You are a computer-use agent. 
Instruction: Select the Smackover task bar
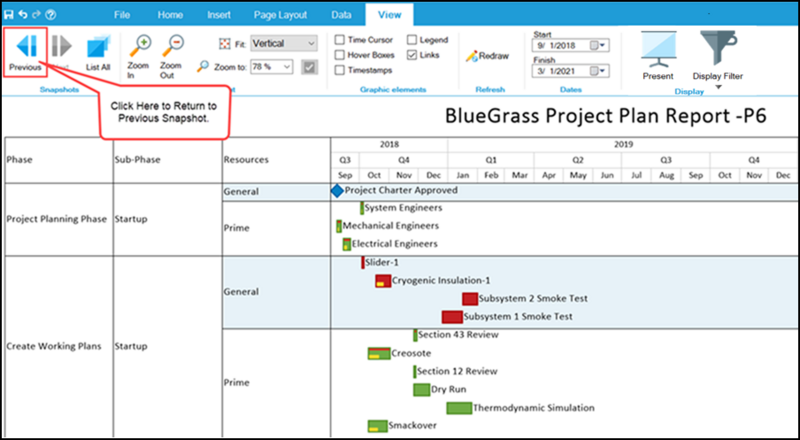(x=378, y=426)
